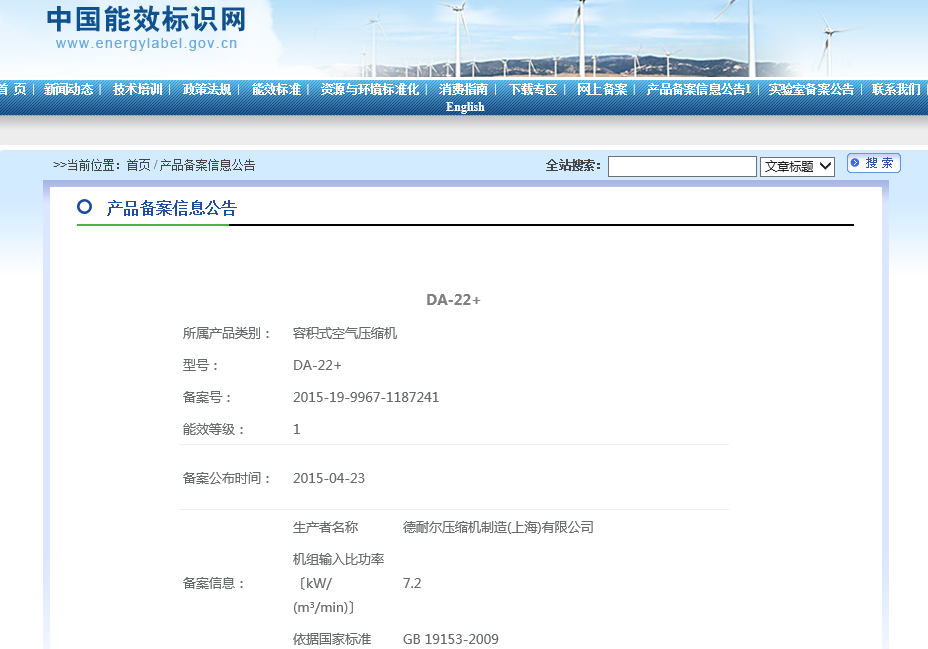The height and width of the screenshot is (649, 928).
Task: Navigate to 资源与环境标准化 section
Action: [370, 89]
